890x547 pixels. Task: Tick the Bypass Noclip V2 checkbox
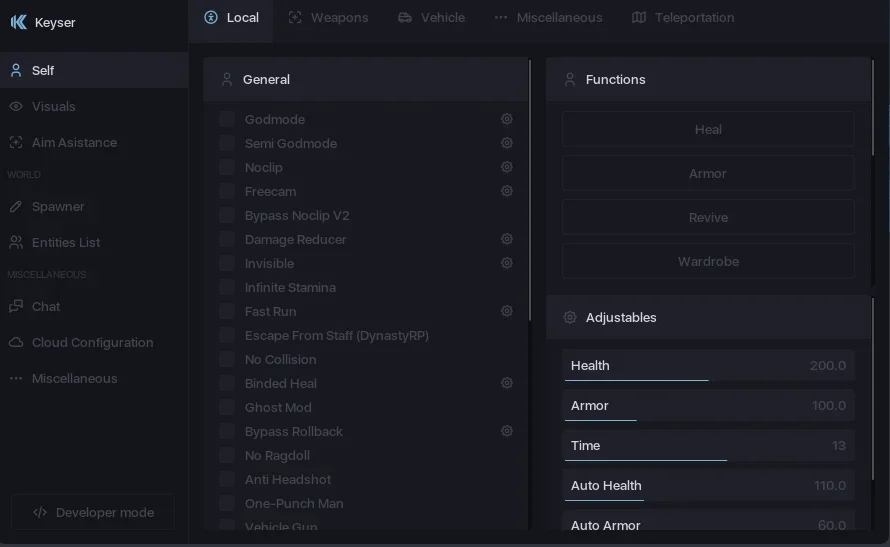pyautogui.click(x=226, y=215)
